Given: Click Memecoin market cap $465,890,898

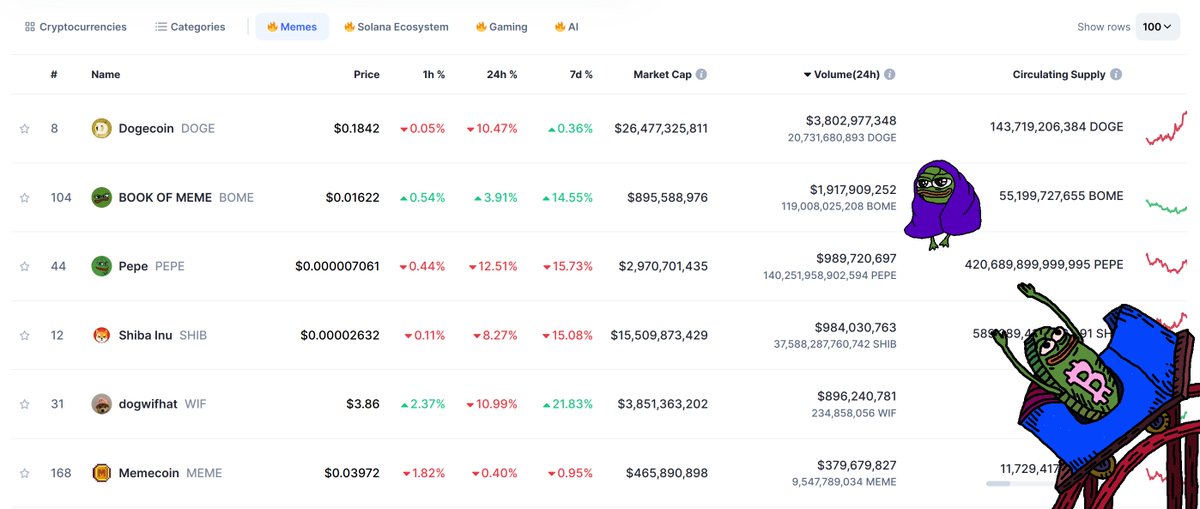Looking at the screenshot, I should [x=667, y=473].
